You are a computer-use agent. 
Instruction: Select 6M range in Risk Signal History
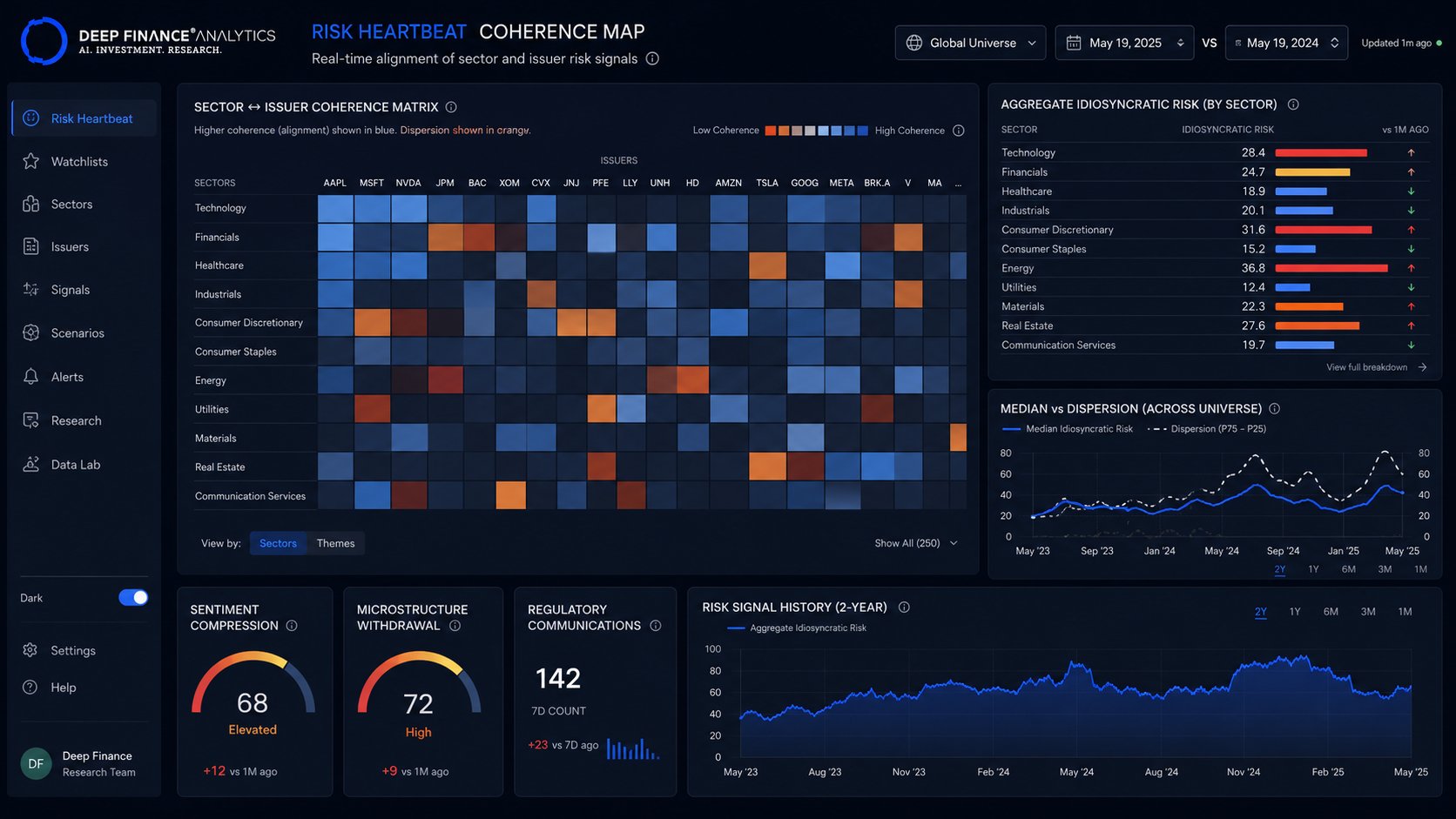(x=1331, y=612)
